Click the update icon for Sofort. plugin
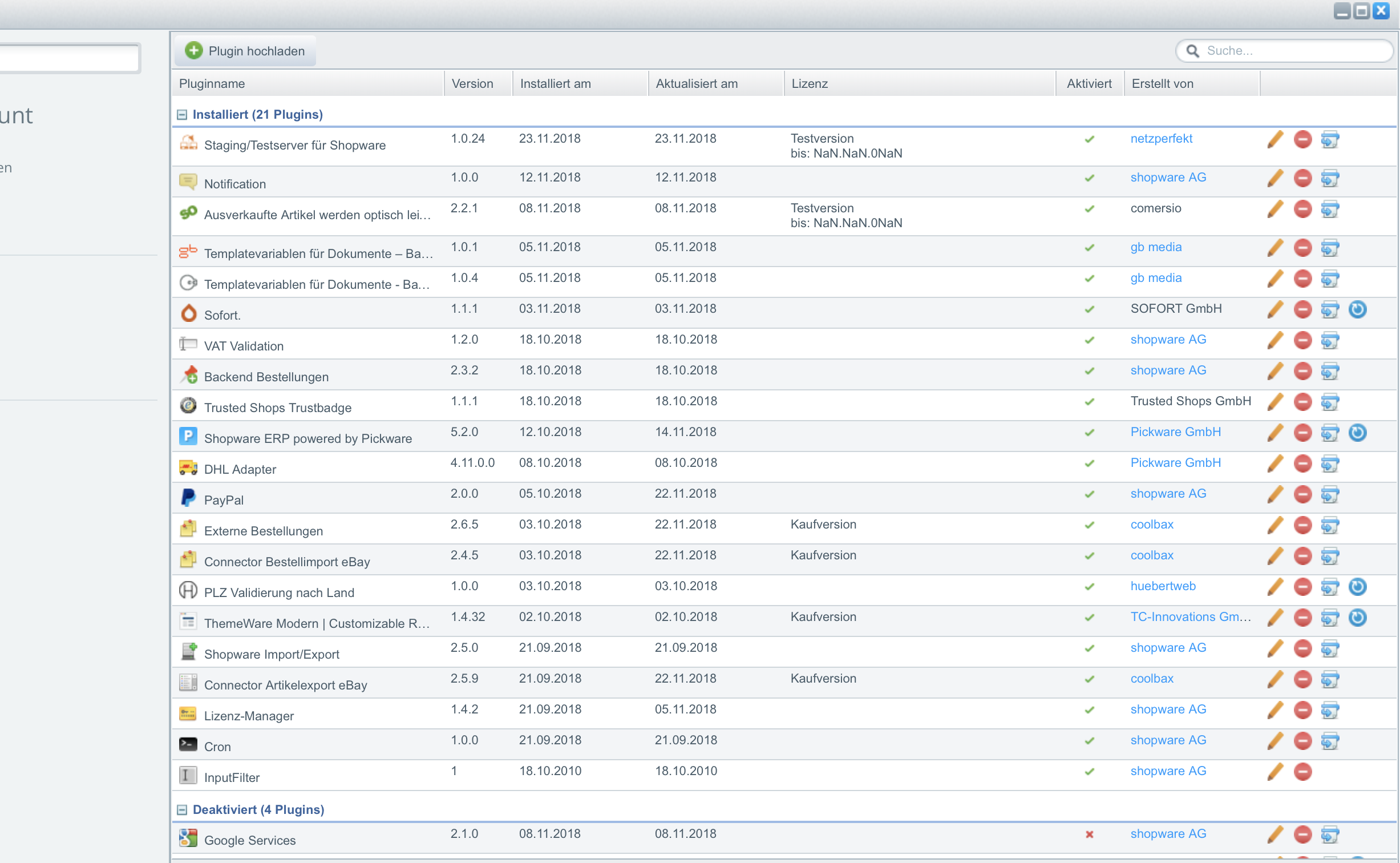This screenshot has width=1400, height=863. tap(1357, 309)
